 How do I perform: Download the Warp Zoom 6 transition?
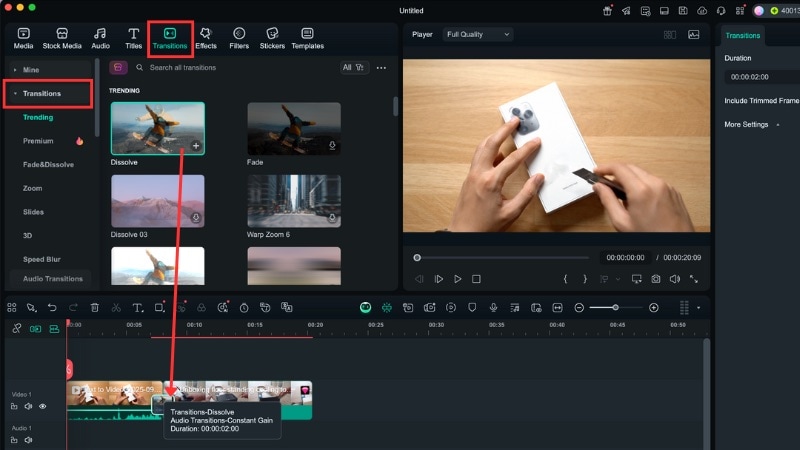pos(332,218)
